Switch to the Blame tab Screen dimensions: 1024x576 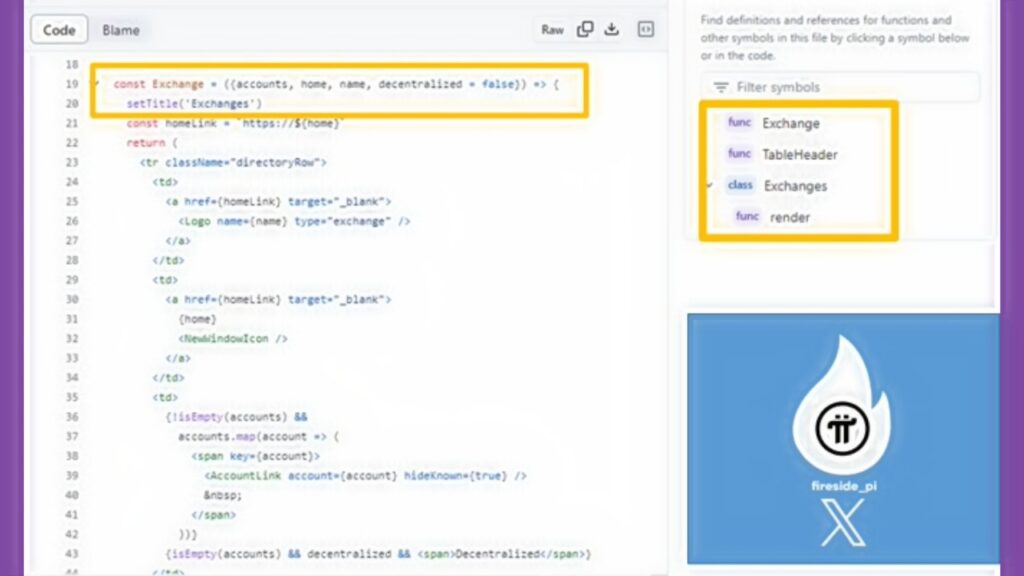pos(121,30)
